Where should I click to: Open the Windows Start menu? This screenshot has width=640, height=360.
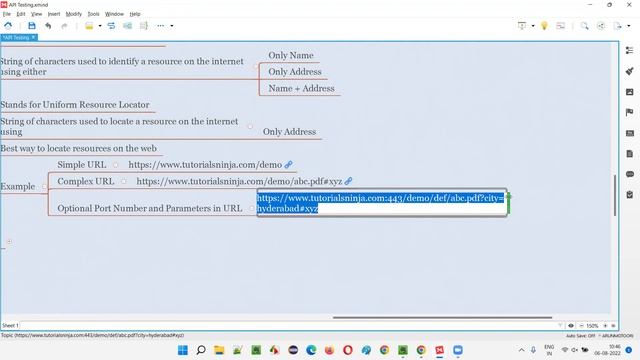pyautogui.click(x=183, y=350)
